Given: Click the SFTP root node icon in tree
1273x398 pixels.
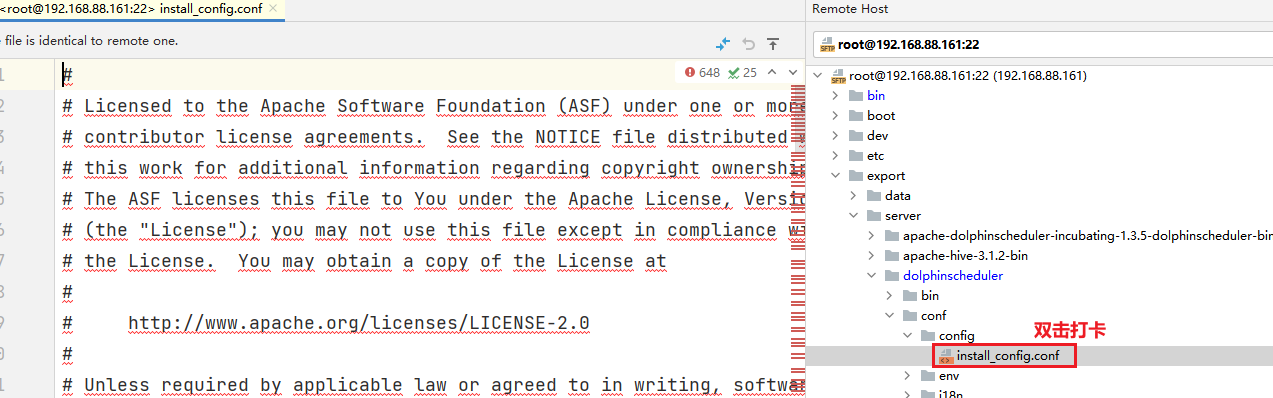Looking at the screenshot, I should 839,76.
